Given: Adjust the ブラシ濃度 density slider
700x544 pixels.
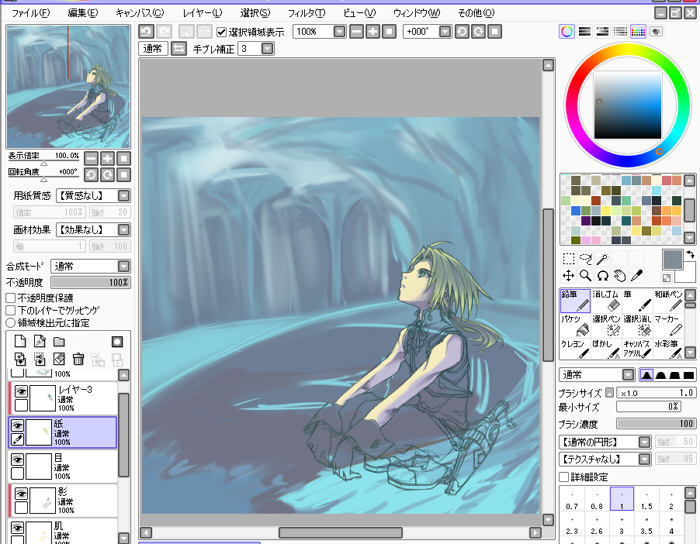Looking at the screenshot, I should pyautogui.click(x=656, y=424).
